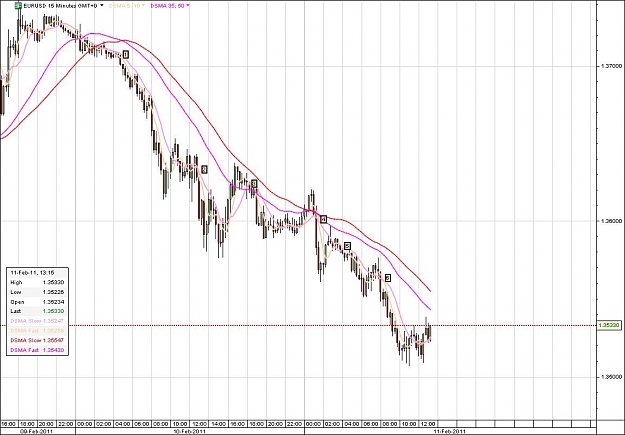This screenshot has width=625, height=435.
Task: Click the dark red DSMA Slow row
Action: coord(37,341)
